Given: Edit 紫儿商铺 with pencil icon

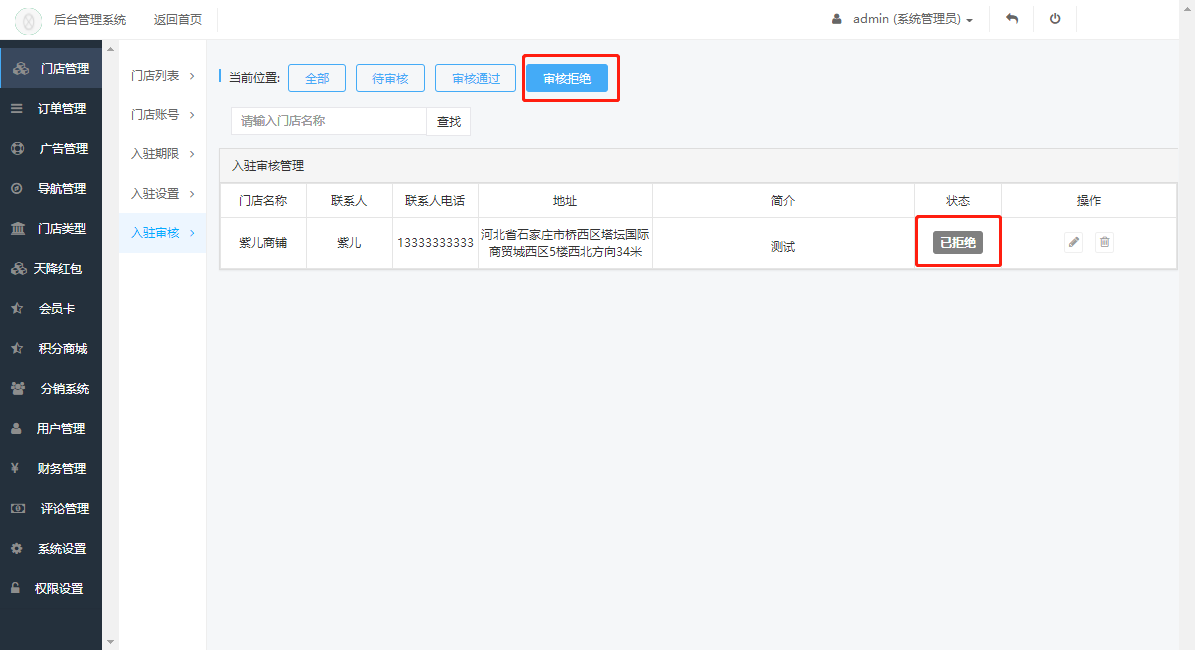Looking at the screenshot, I should pos(1073,242).
